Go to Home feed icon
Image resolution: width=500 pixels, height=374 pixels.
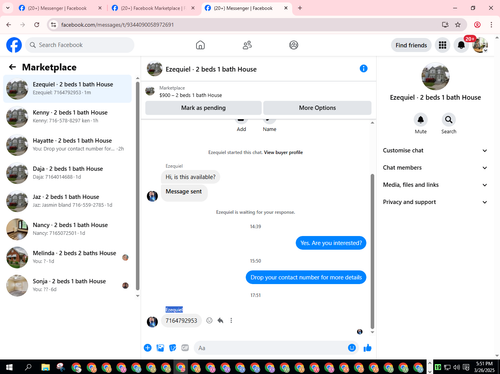[200, 45]
